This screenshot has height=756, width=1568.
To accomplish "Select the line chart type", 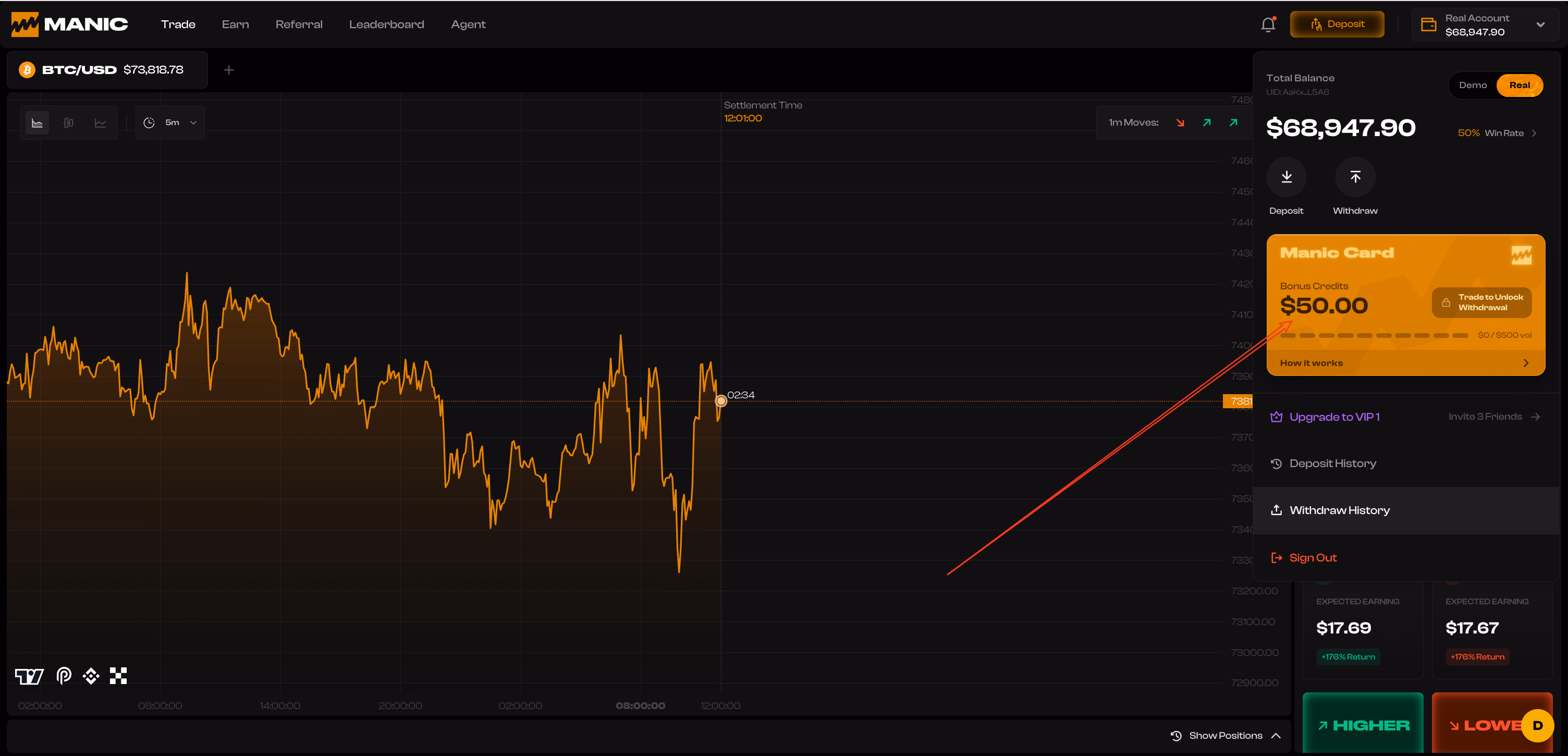I will (101, 123).
